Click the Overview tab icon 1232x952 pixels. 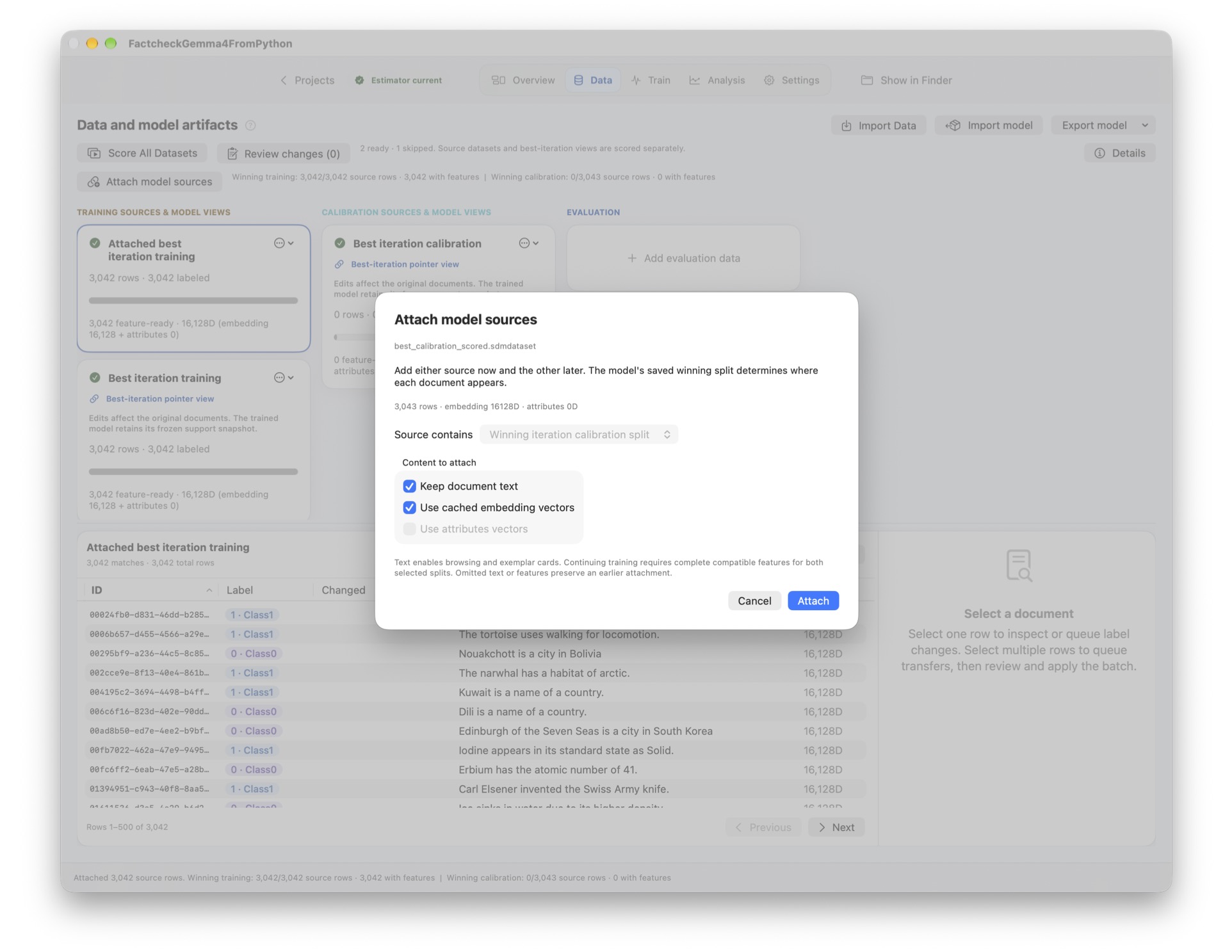[x=498, y=80]
